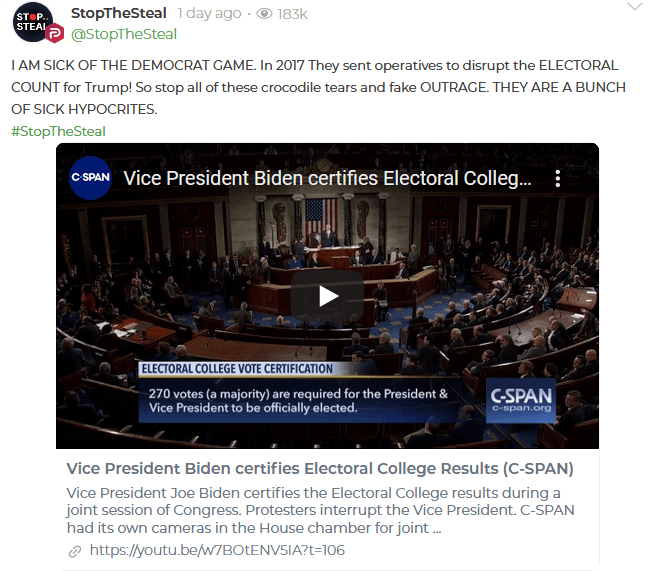Click the eye views icon
Screen dimensions: 654x571
[265, 14]
